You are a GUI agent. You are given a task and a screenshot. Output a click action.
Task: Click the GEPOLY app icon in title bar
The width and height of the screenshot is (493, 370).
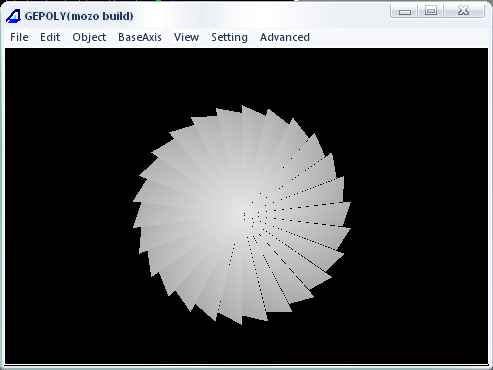pyautogui.click(x=13, y=16)
